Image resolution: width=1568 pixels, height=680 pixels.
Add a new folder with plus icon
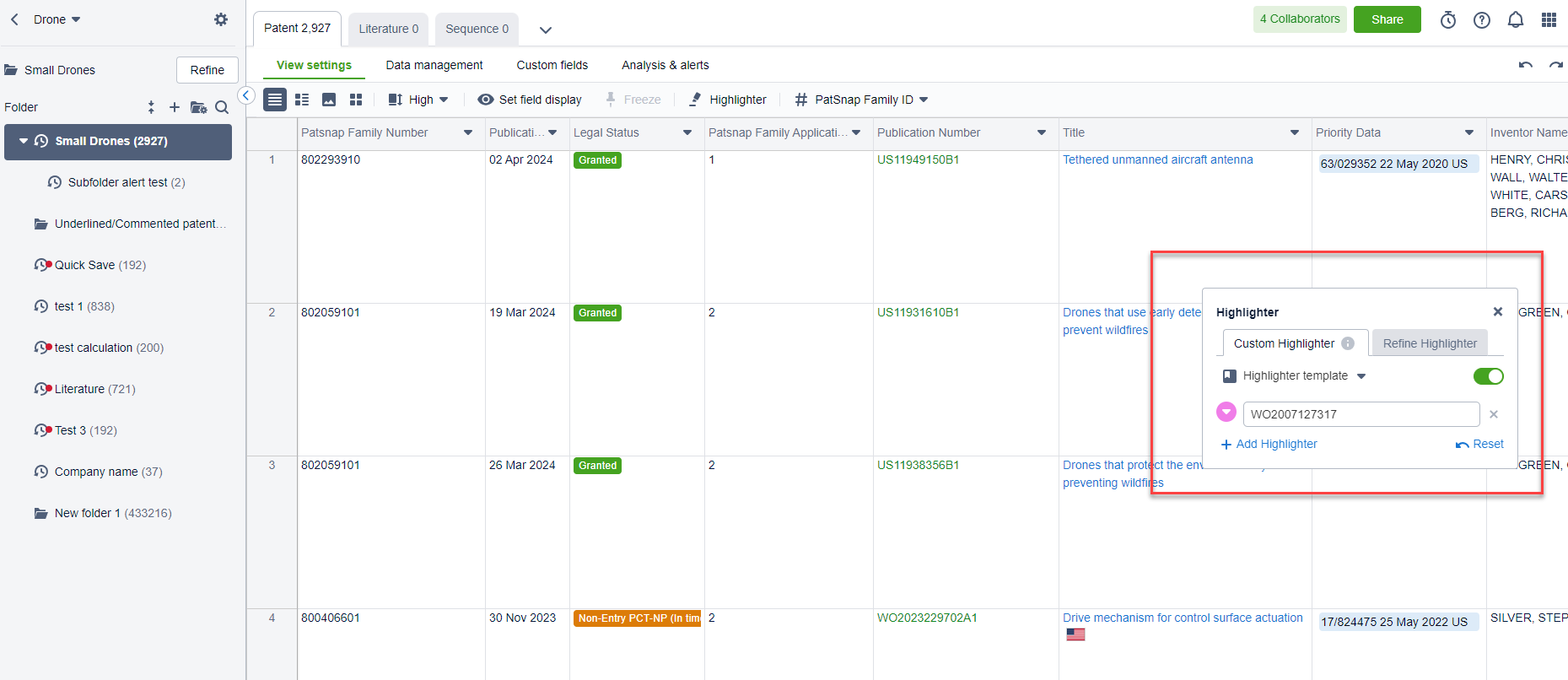[175, 107]
